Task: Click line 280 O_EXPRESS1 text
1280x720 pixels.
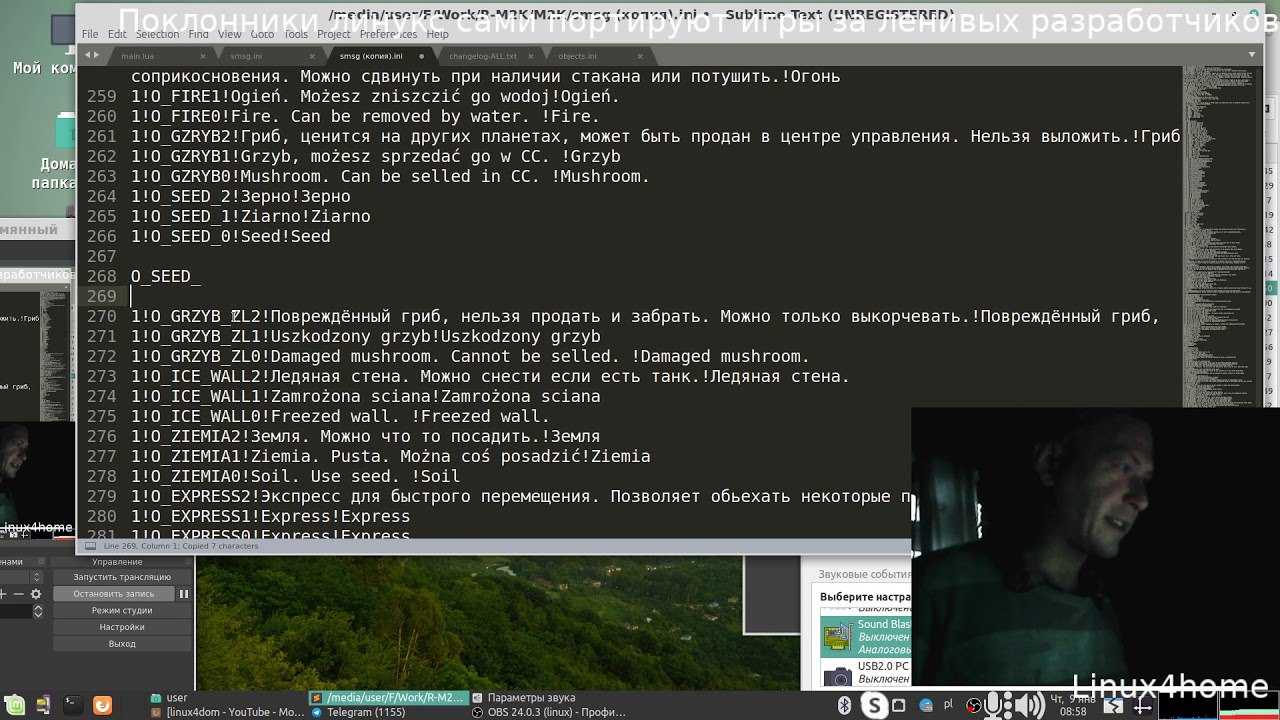Action: [270, 517]
